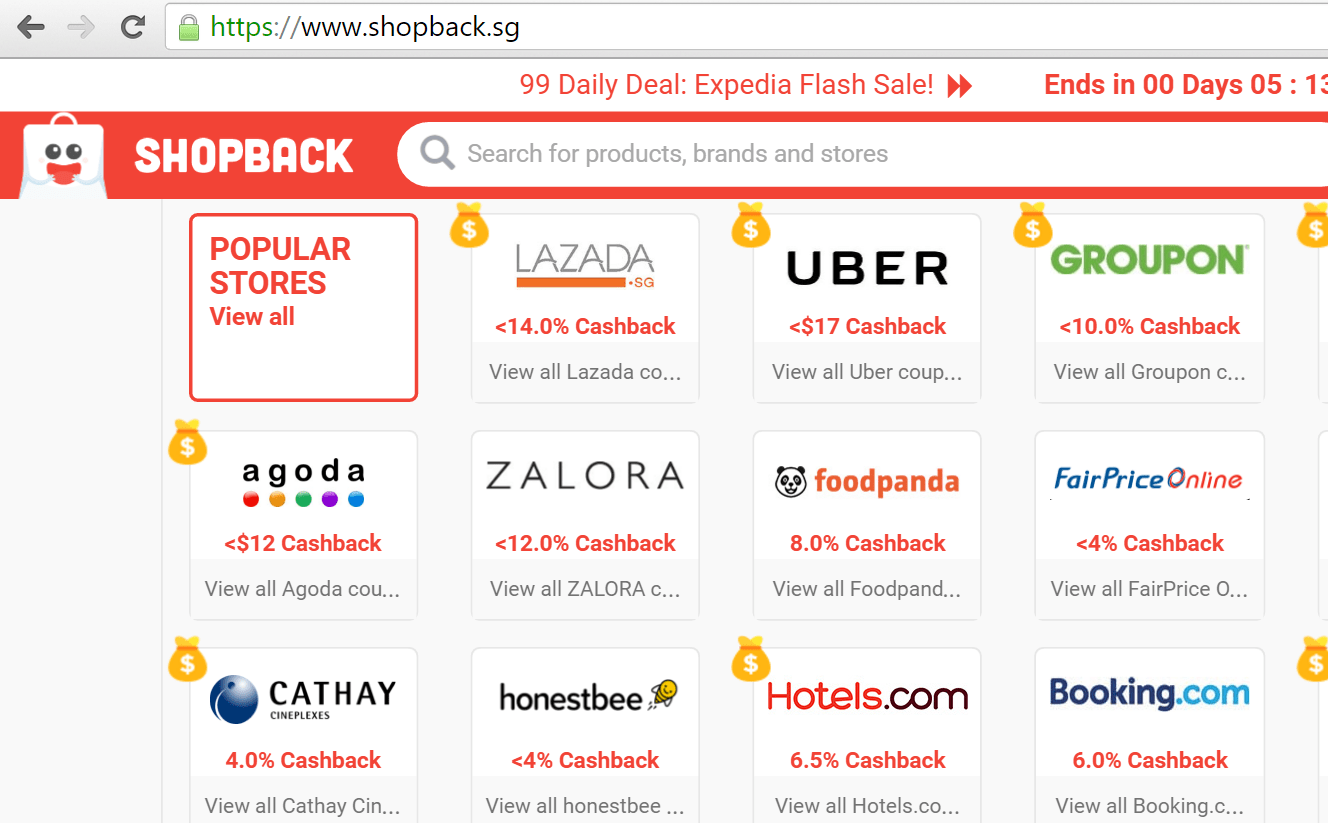Click the money bag icon beside the Agoda card
The image size is (1328, 823).
pyautogui.click(x=187, y=445)
